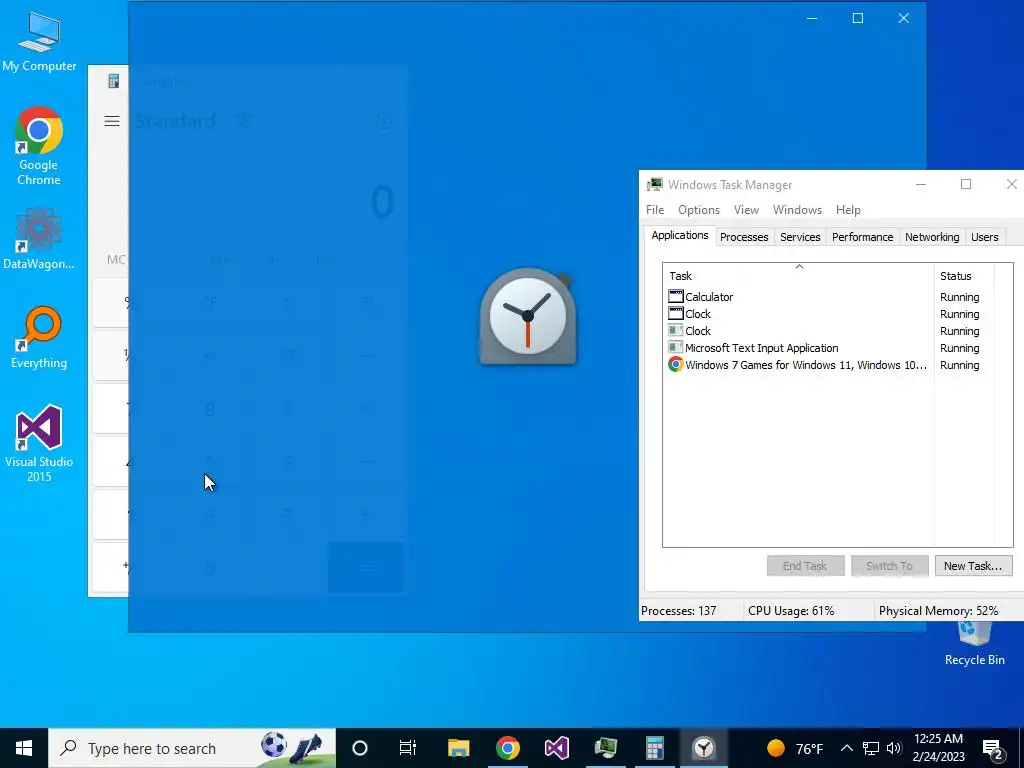
Task: Show hidden system tray icons
Action: (x=846, y=748)
